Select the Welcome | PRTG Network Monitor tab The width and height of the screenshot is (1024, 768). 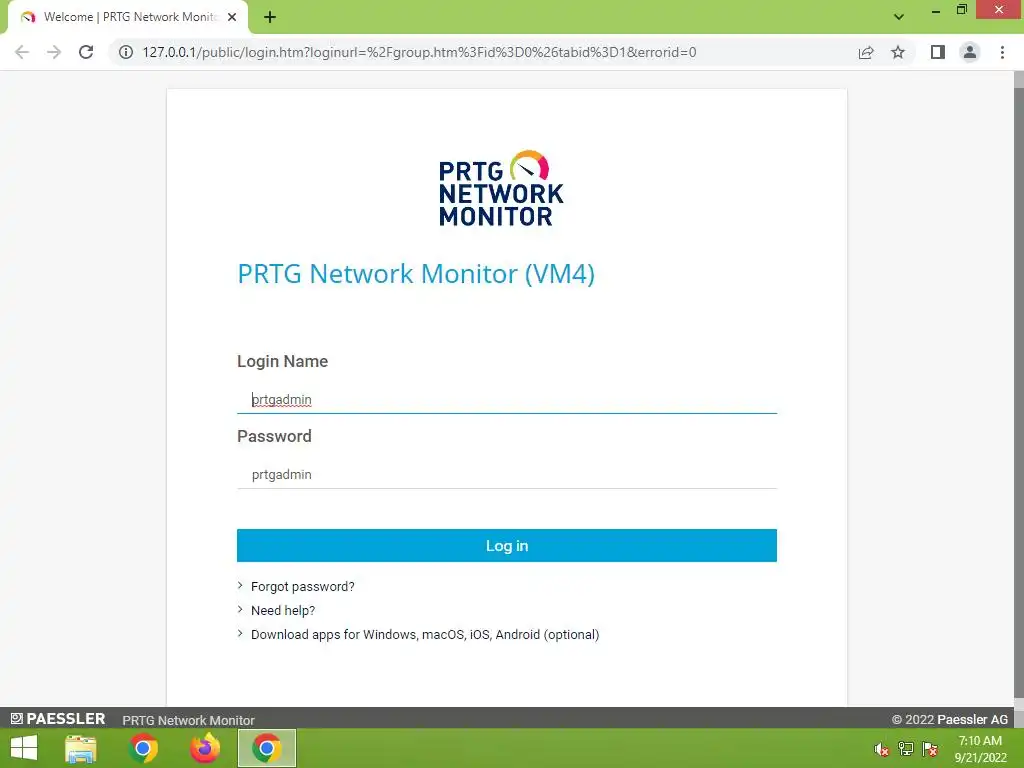[x=128, y=17]
